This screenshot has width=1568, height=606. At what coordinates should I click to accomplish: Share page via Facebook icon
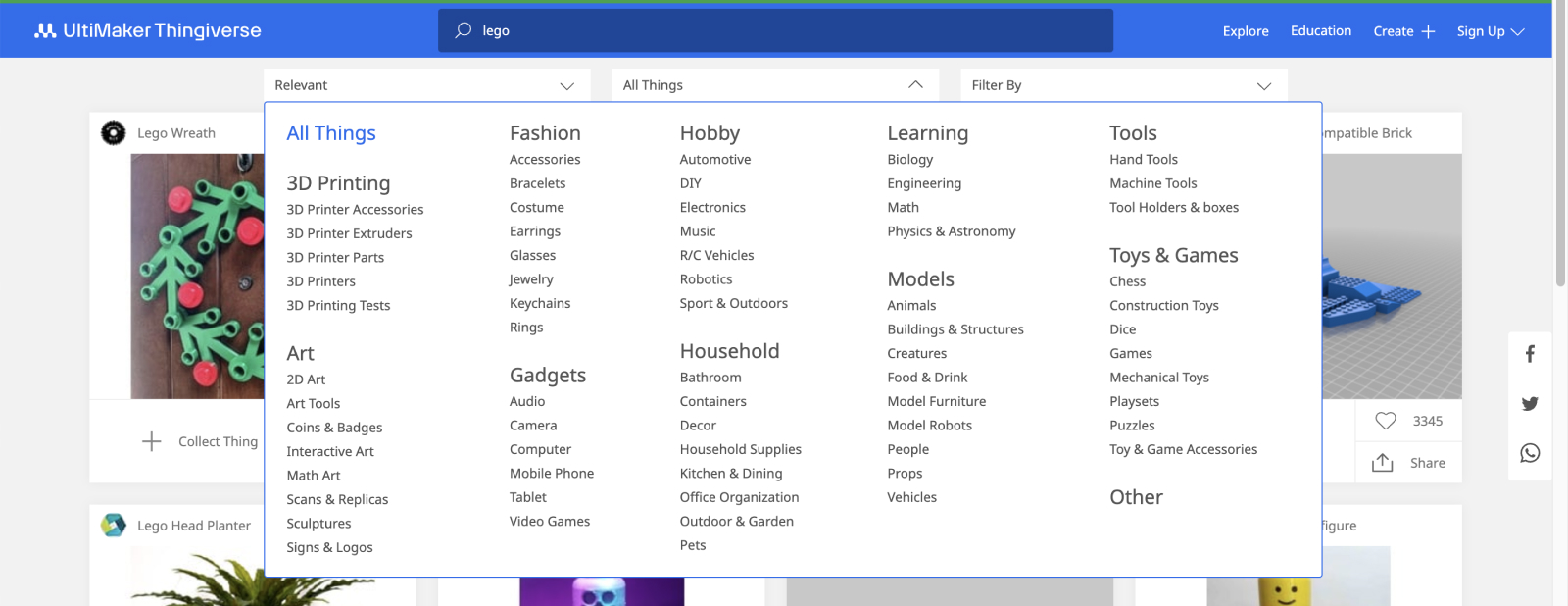[1530, 354]
